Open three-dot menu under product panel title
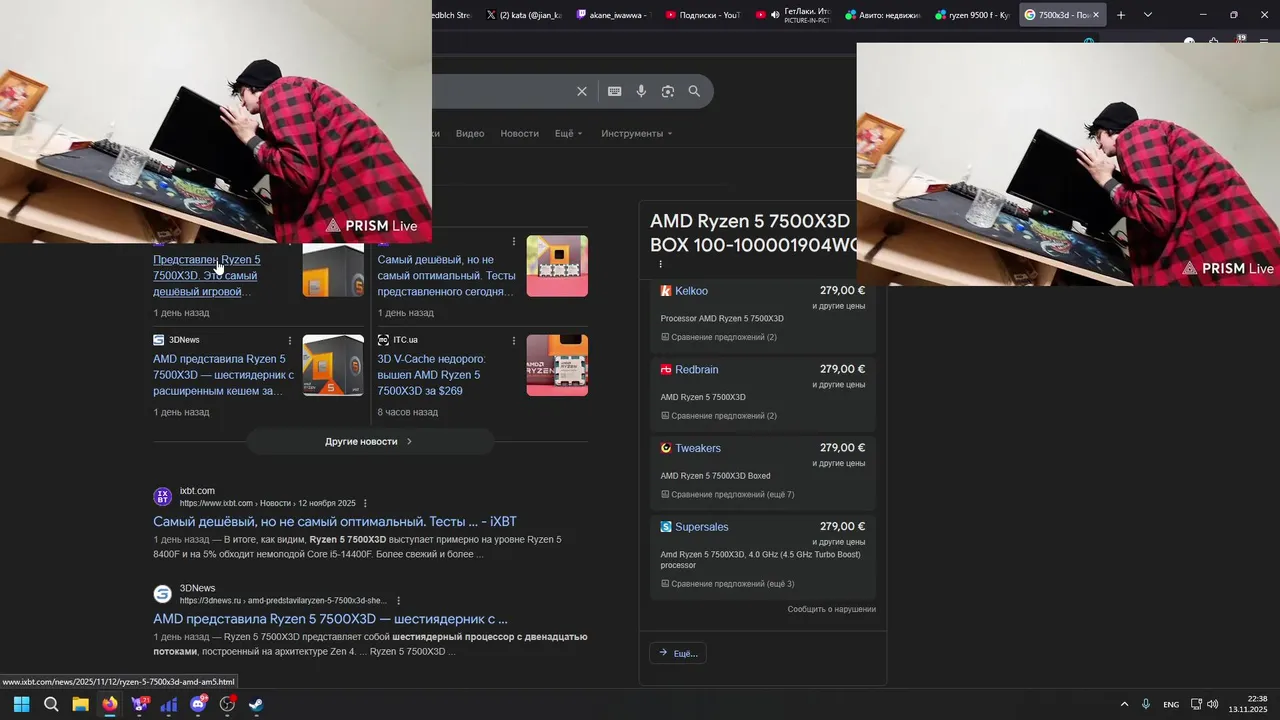This screenshot has height=720, width=1280. pyautogui.click(x=660, y=264)
